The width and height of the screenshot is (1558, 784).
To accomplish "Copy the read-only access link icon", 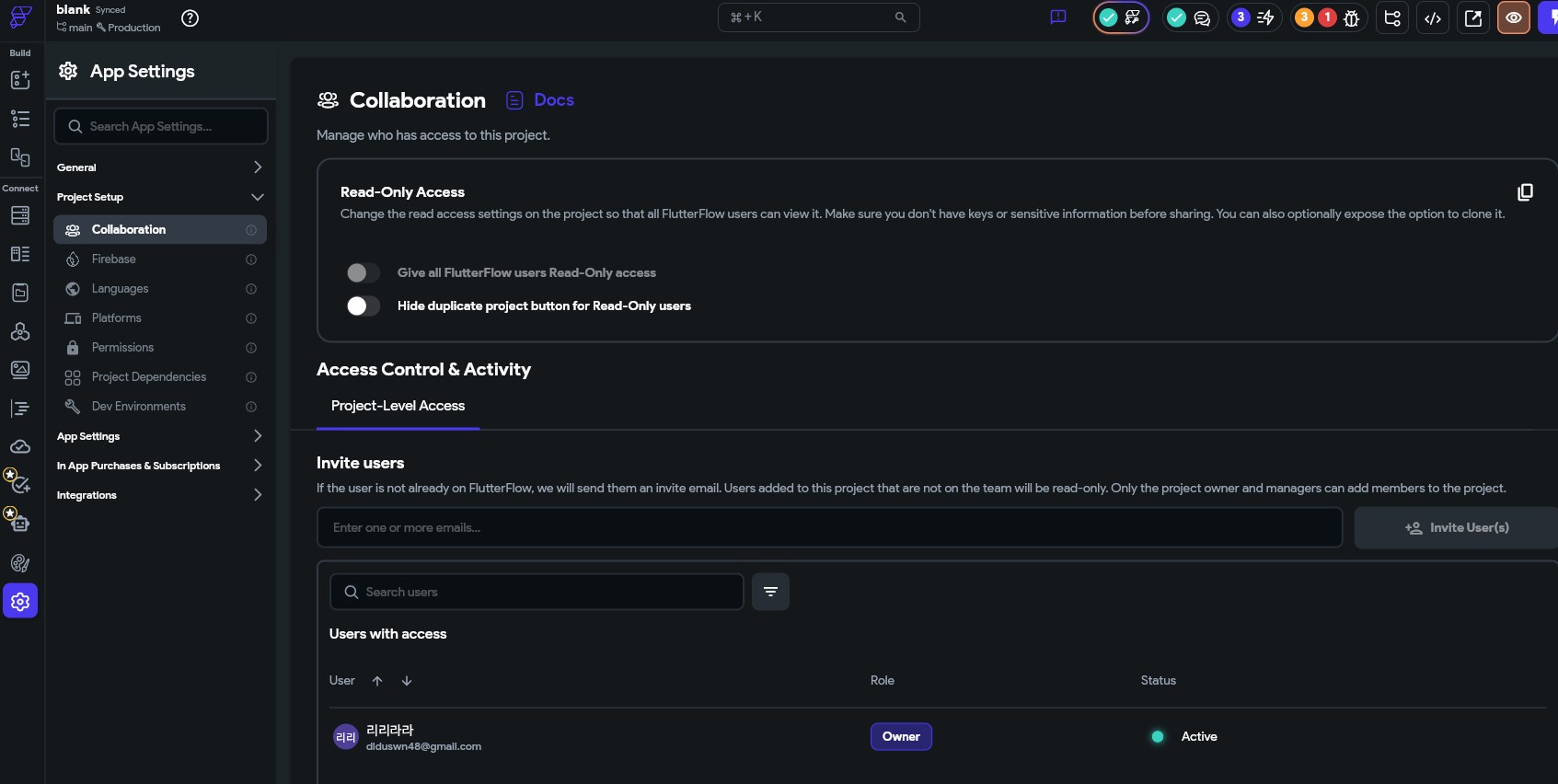I will pyautogui.click(x=1525, y=191).
